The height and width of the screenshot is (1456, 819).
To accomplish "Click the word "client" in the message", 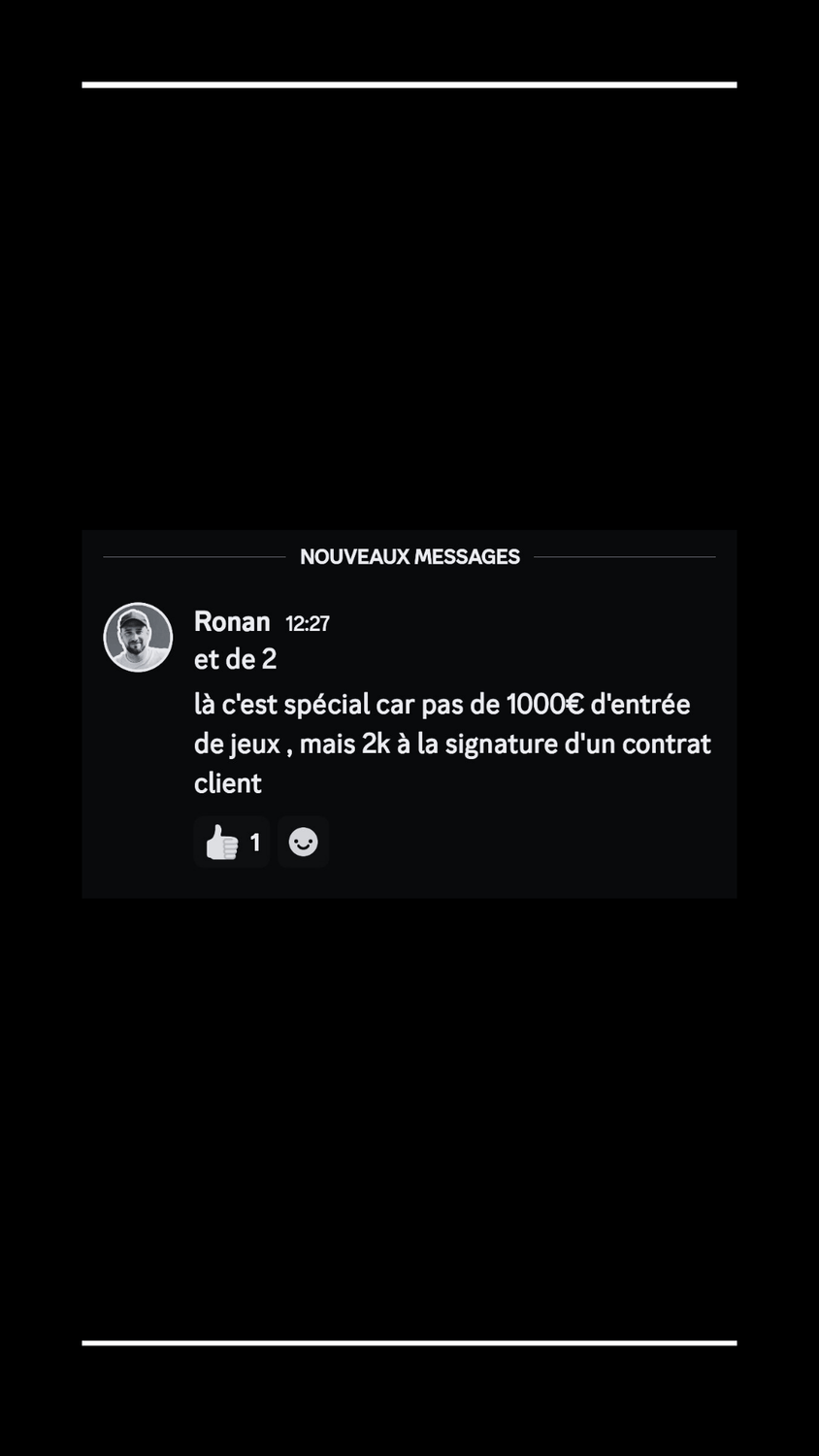I will pyautogui.click(x=228, y=783).
